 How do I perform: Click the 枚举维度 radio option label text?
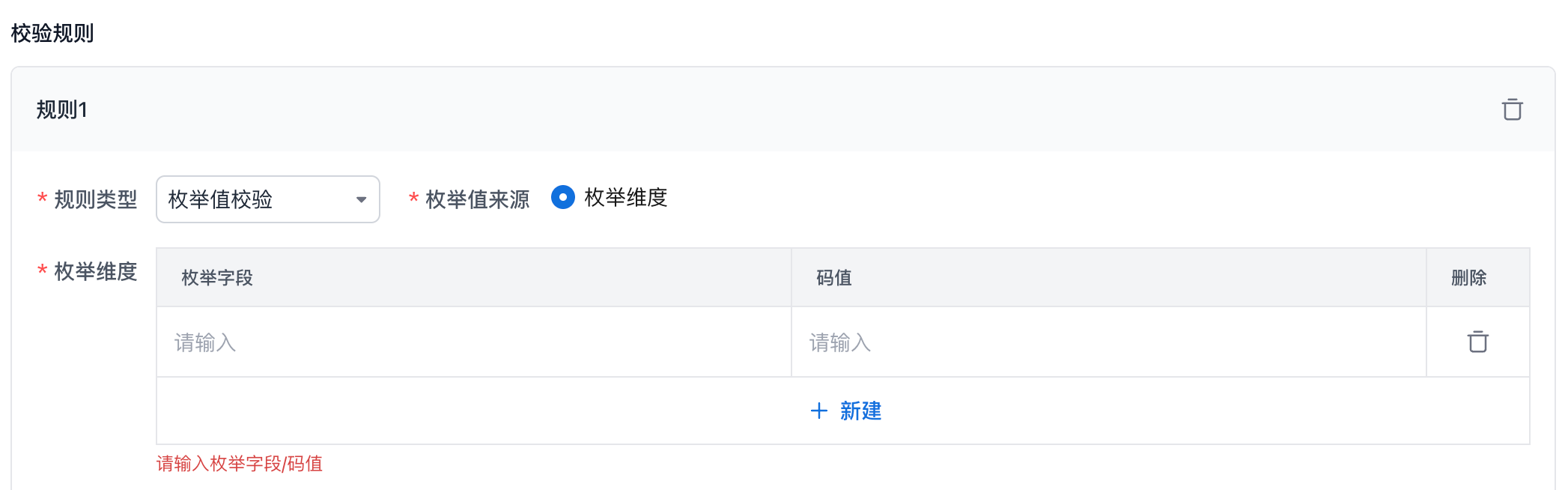[625, 198]
